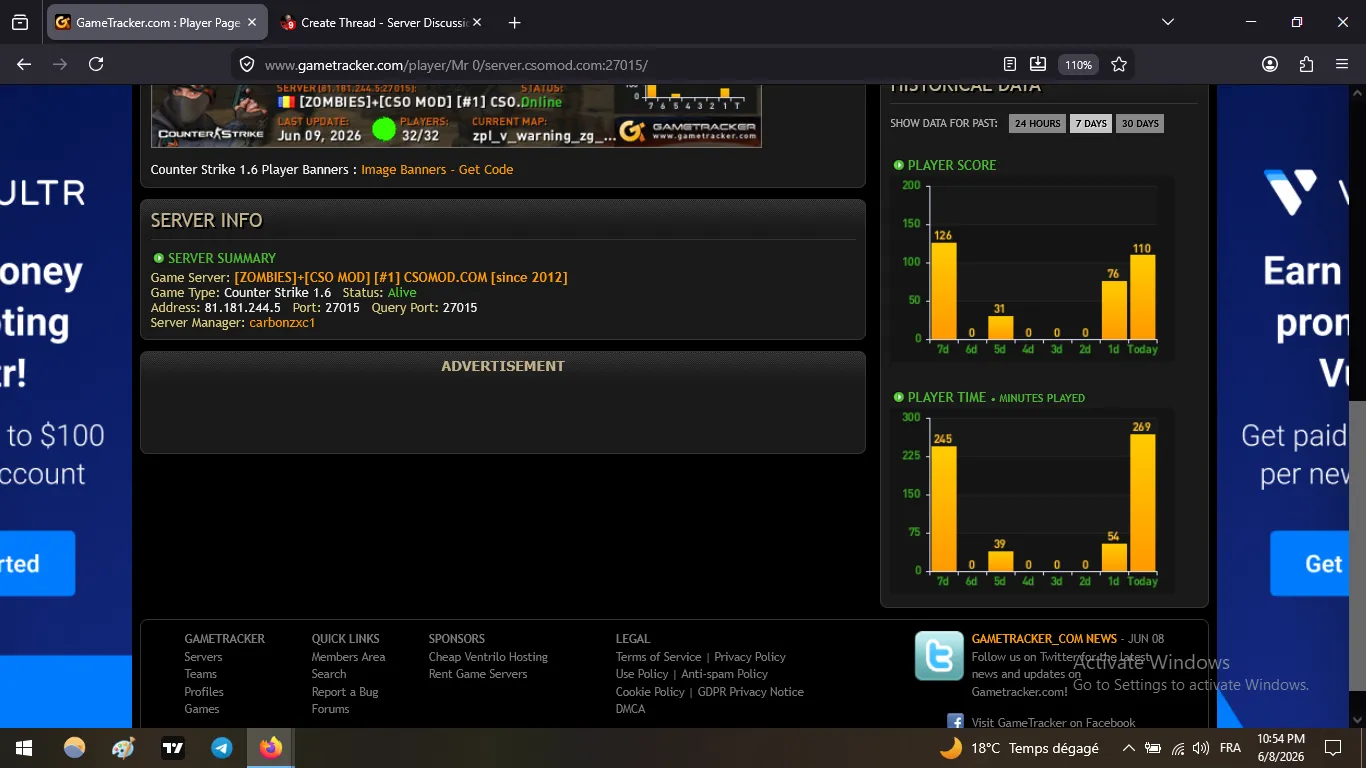Open the recent browsing tab overview icon
The width and height of the screenshot is (1366, 768).
point(20,22)
